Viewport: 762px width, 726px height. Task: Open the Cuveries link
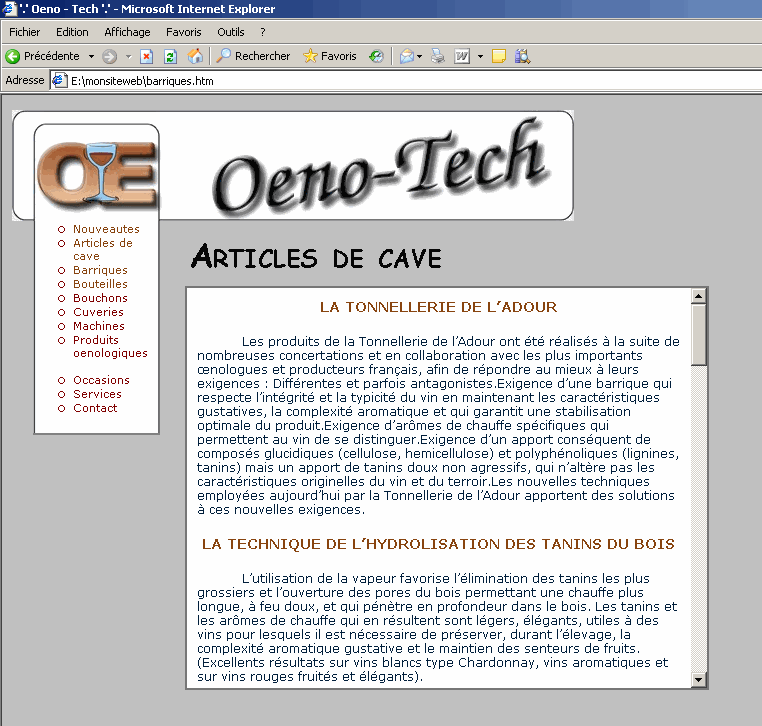pyautogui.click(x=98, y=312)
